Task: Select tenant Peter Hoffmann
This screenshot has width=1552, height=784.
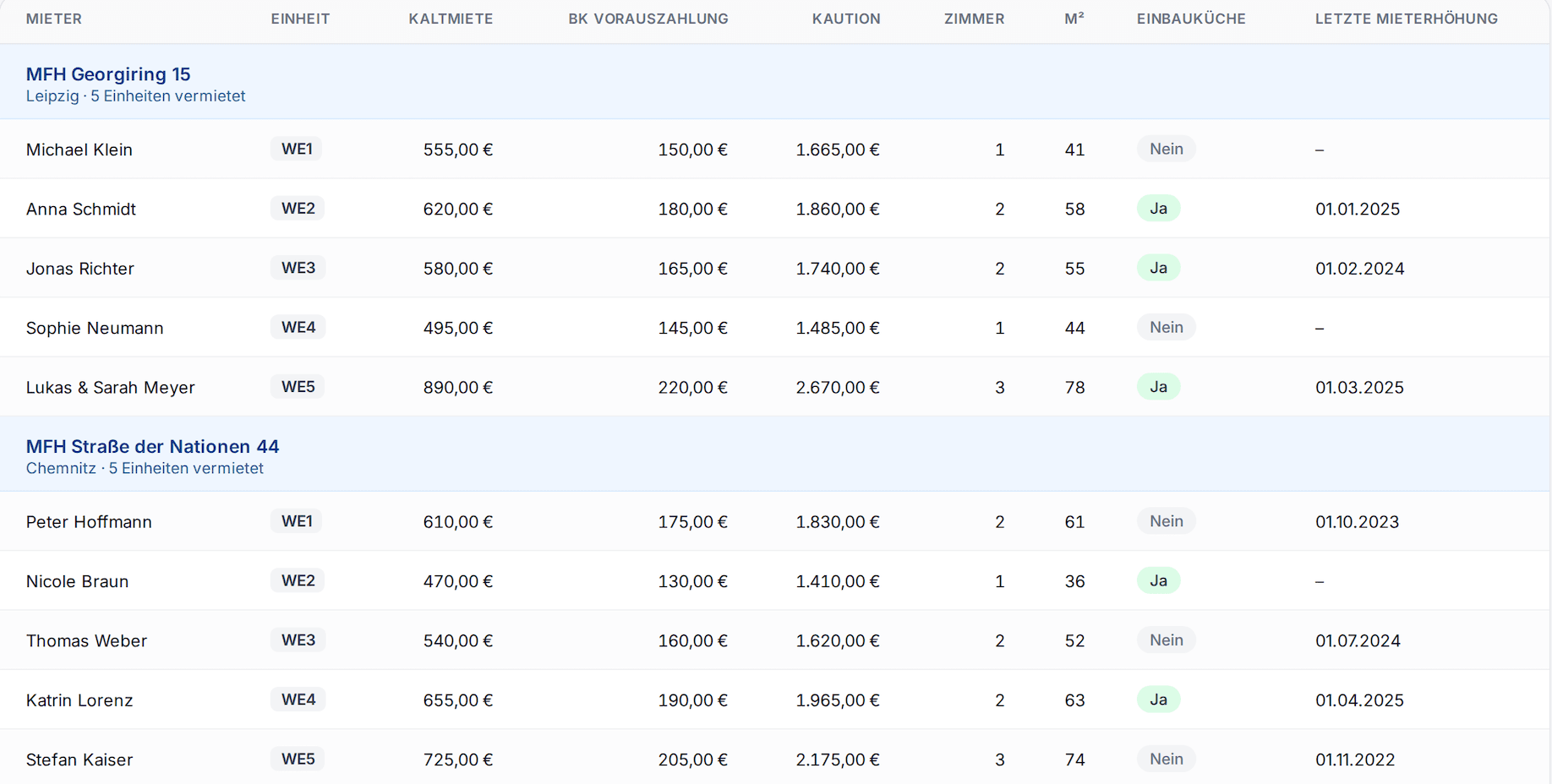Action: point(89,522)
